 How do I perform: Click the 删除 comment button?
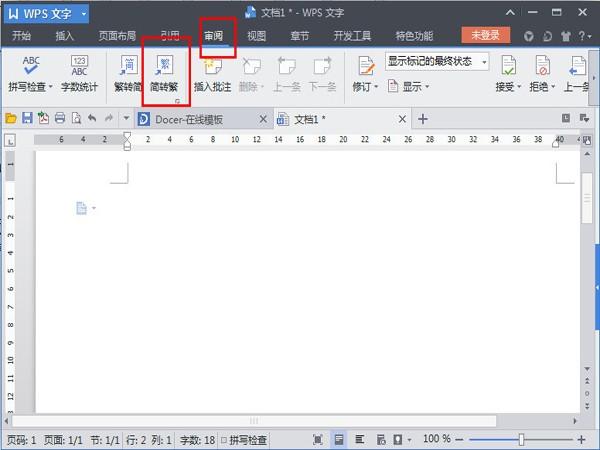click(x=251, y=74)
